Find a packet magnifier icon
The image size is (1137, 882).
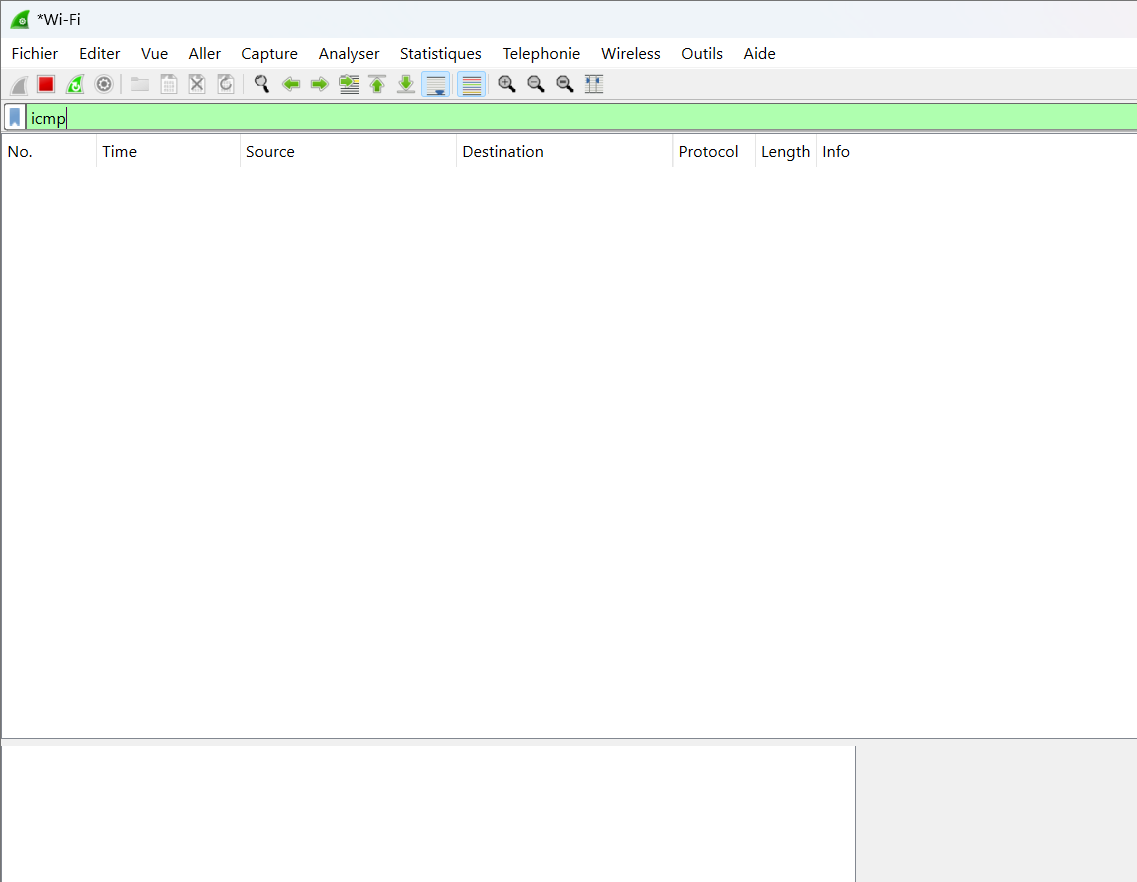(262, 85)
